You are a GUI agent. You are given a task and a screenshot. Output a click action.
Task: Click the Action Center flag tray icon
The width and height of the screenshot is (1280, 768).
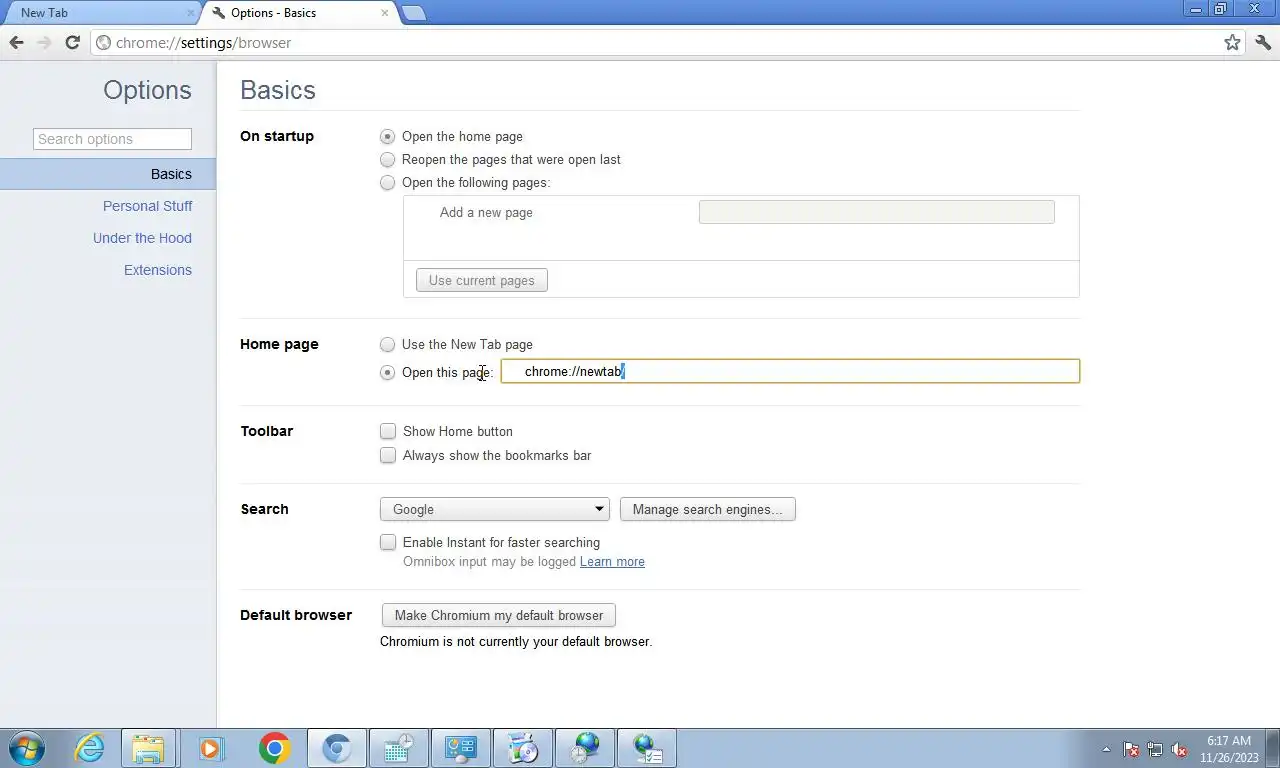tap(1131, 749)
